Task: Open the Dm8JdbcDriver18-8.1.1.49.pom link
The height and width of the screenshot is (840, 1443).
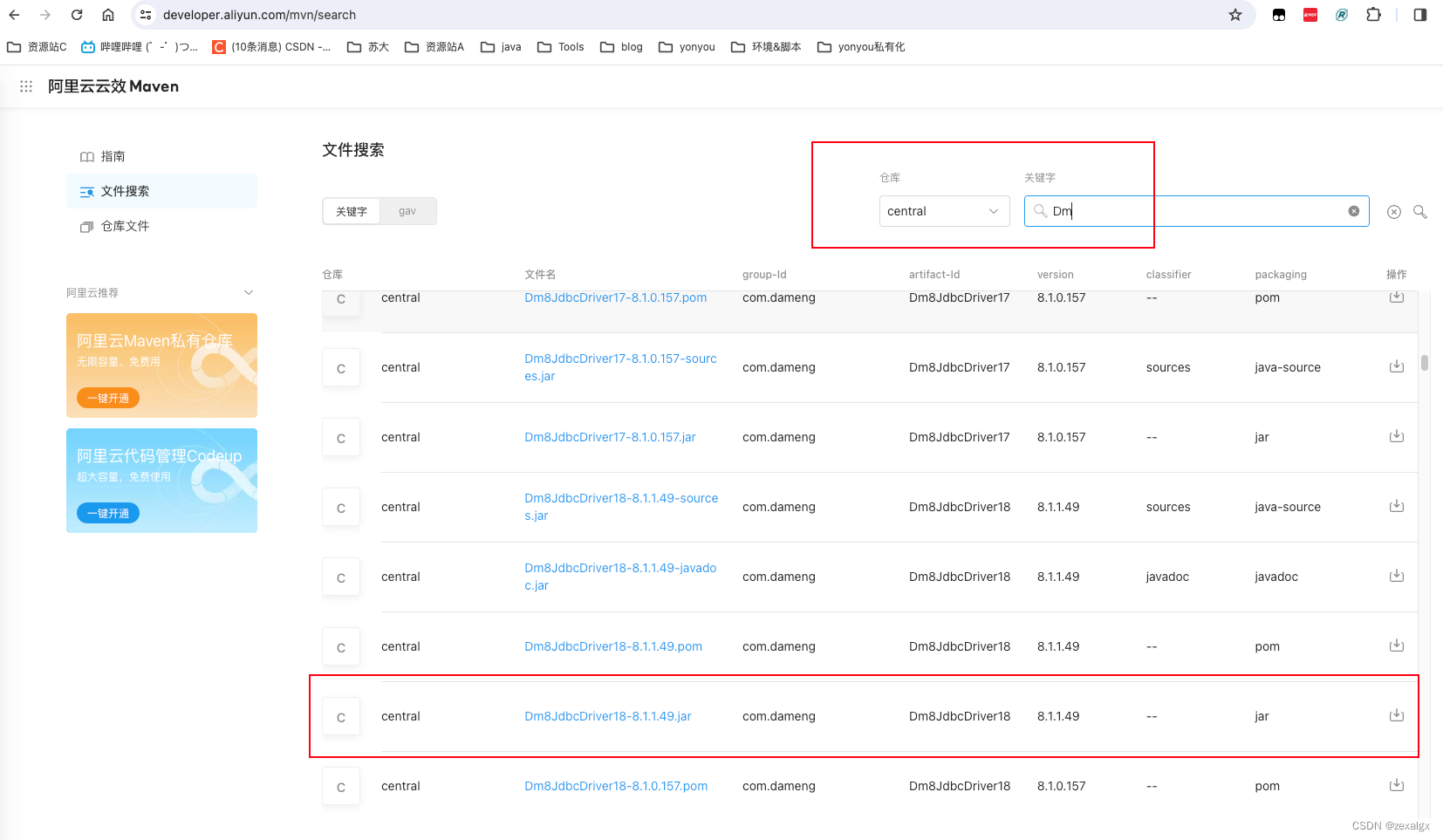Action: click(x=613, y=646)
